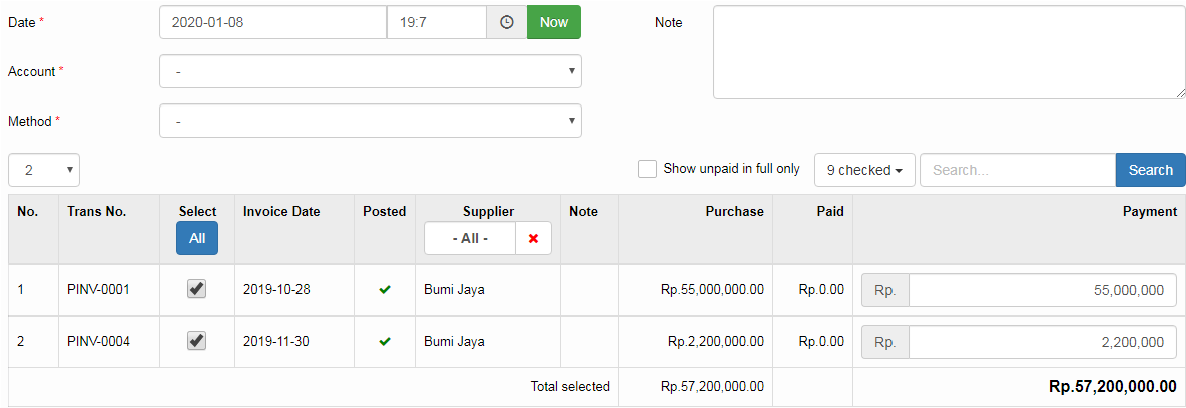
Task: Uncheck the PINV-0004 select checkbox
Action: [197, 341]
